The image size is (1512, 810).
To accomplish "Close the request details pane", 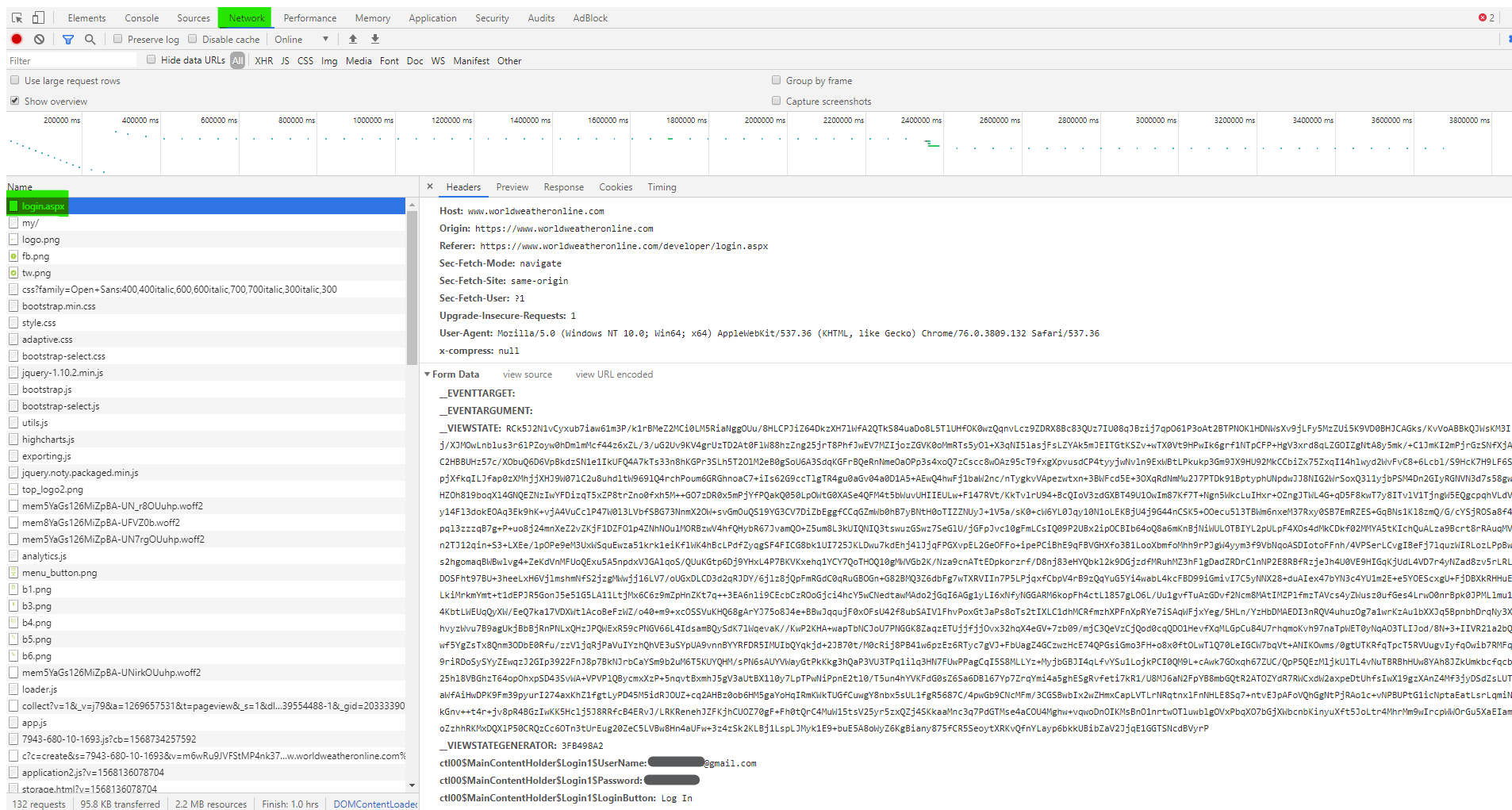I will tap(430, 186).
